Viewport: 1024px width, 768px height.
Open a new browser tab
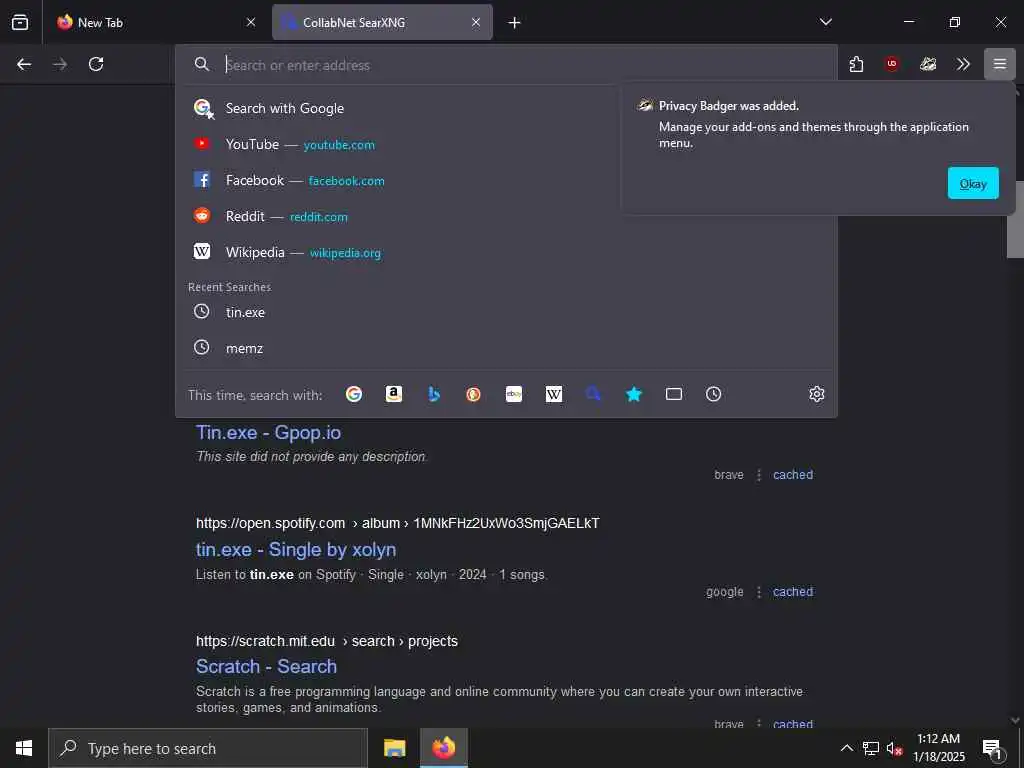coord(515,23)
